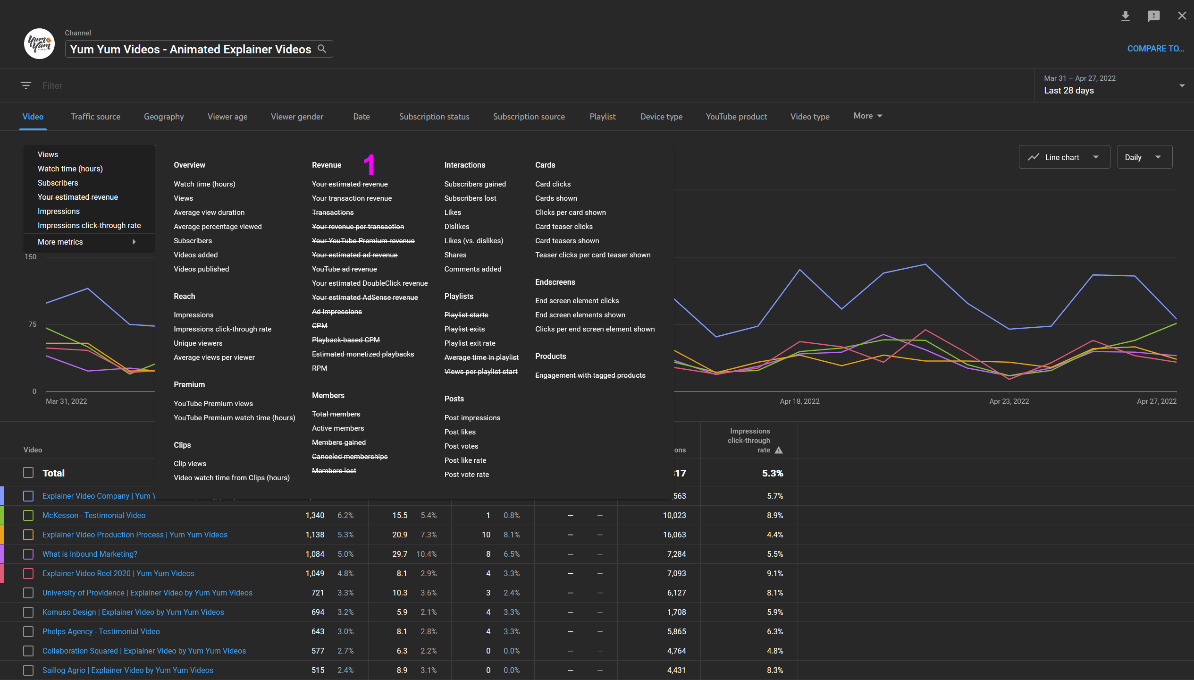
Task: Click the send feedback icon
Action: tap(1153, 16)
